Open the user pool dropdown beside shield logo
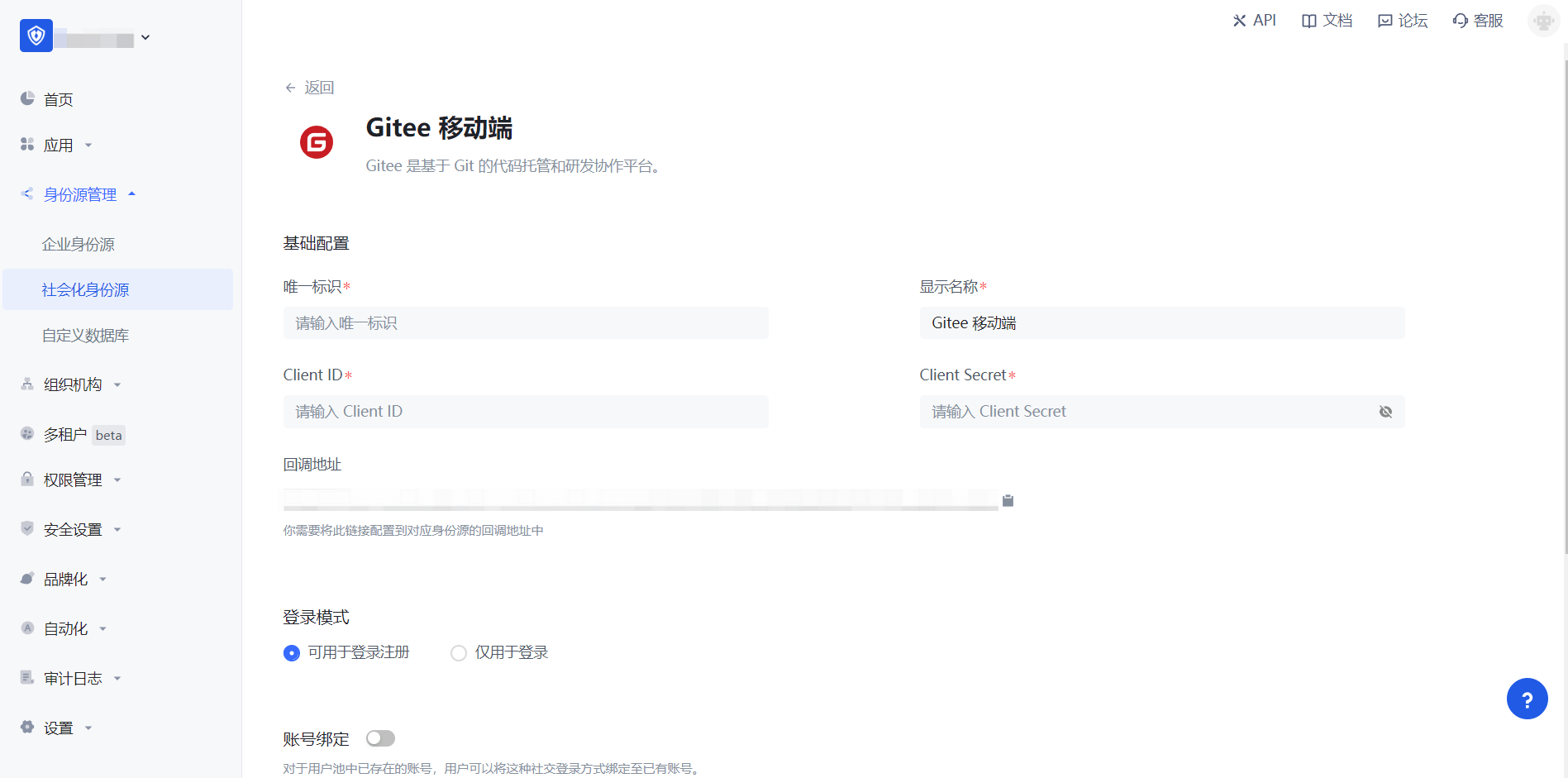The image size is (1568, 778). (x=145, y=37)
